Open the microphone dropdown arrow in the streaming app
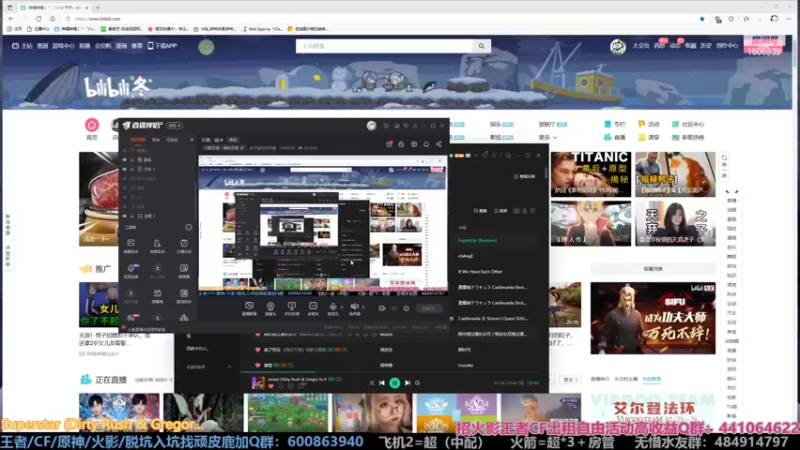This screenshot has width=800, height=450. (342, 307)
